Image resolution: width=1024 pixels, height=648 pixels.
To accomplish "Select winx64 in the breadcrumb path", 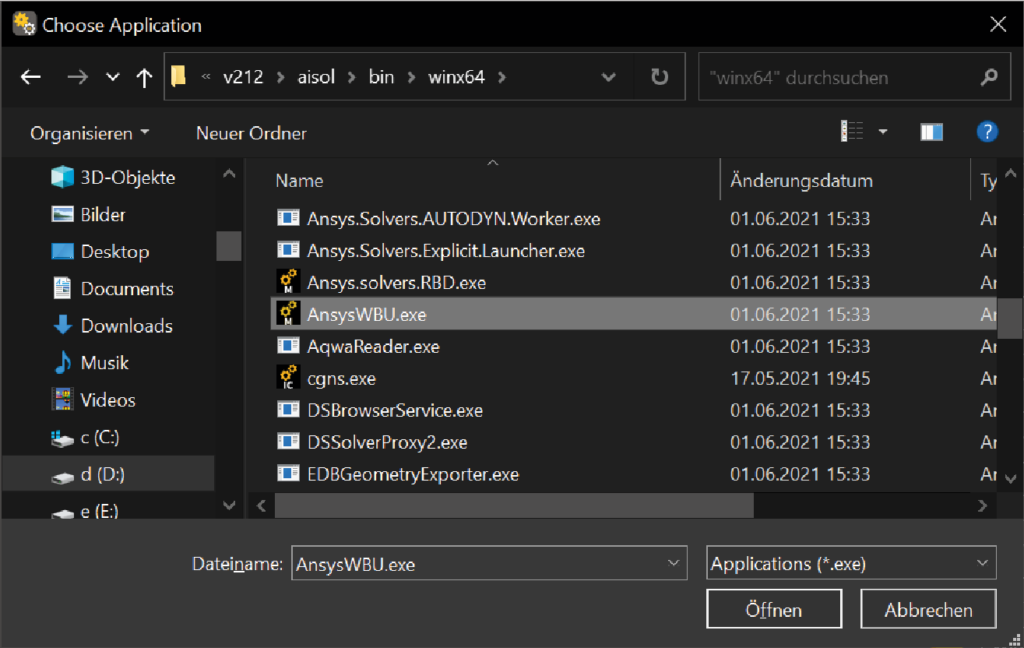I will [456, 77].
